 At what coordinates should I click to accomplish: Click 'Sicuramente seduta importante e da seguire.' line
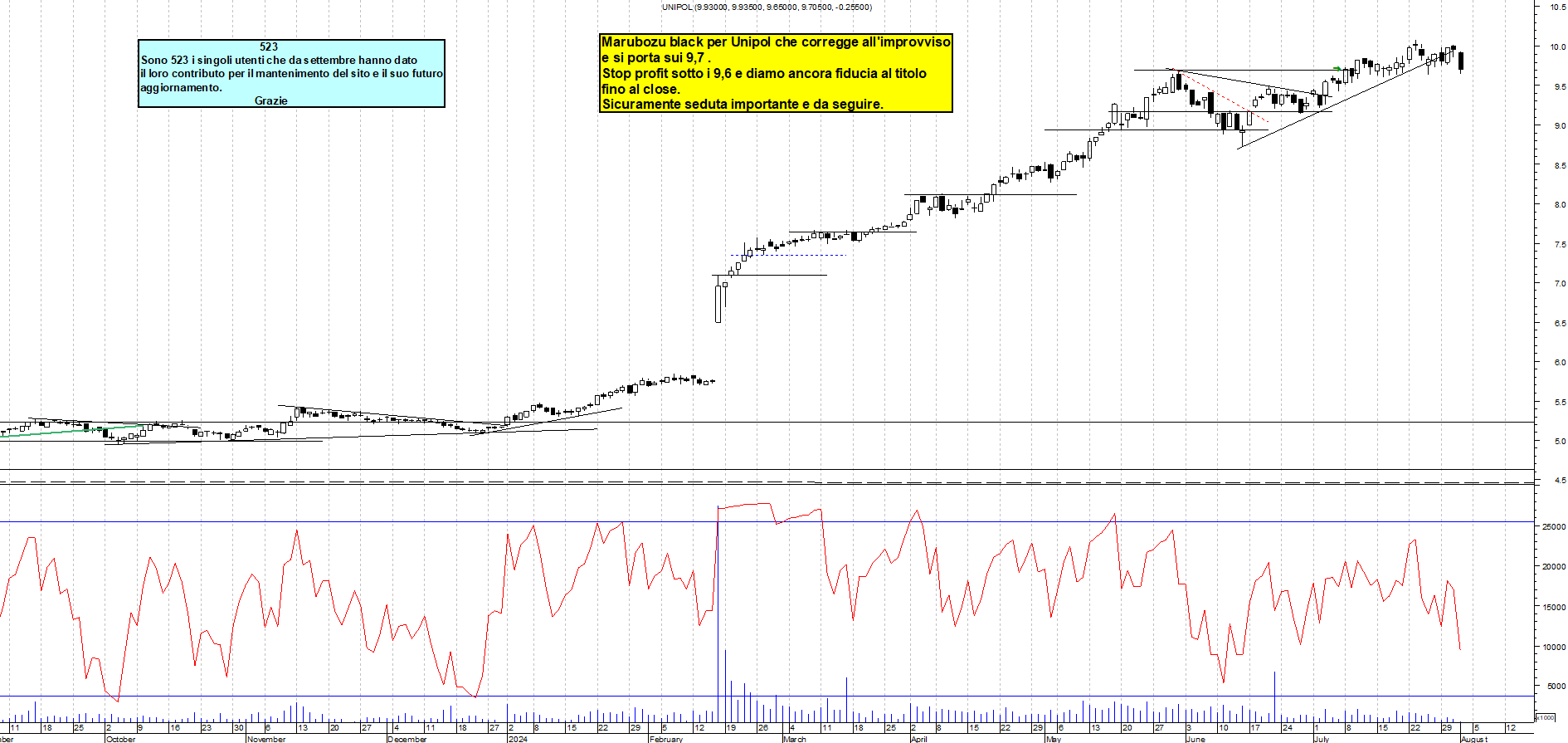(x=743, y=104)
